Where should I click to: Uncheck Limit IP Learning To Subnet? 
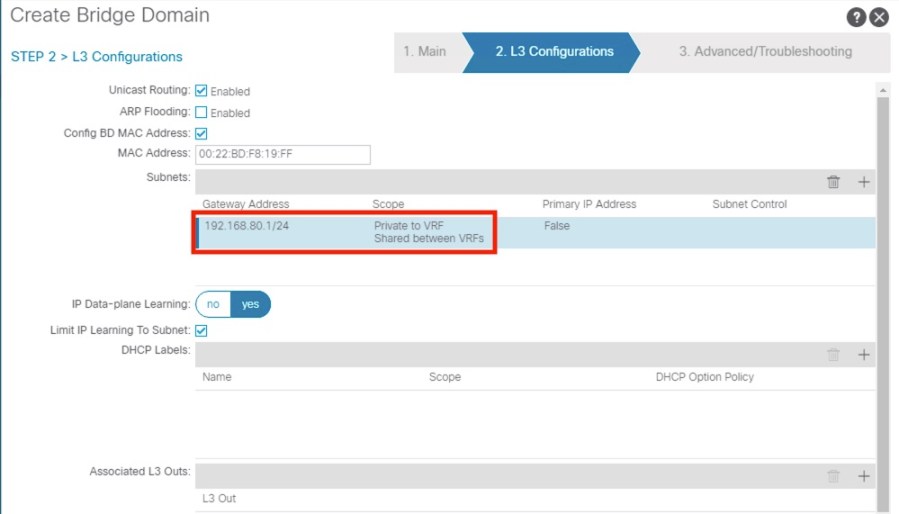pyautogui.click(x=201, y=330)
